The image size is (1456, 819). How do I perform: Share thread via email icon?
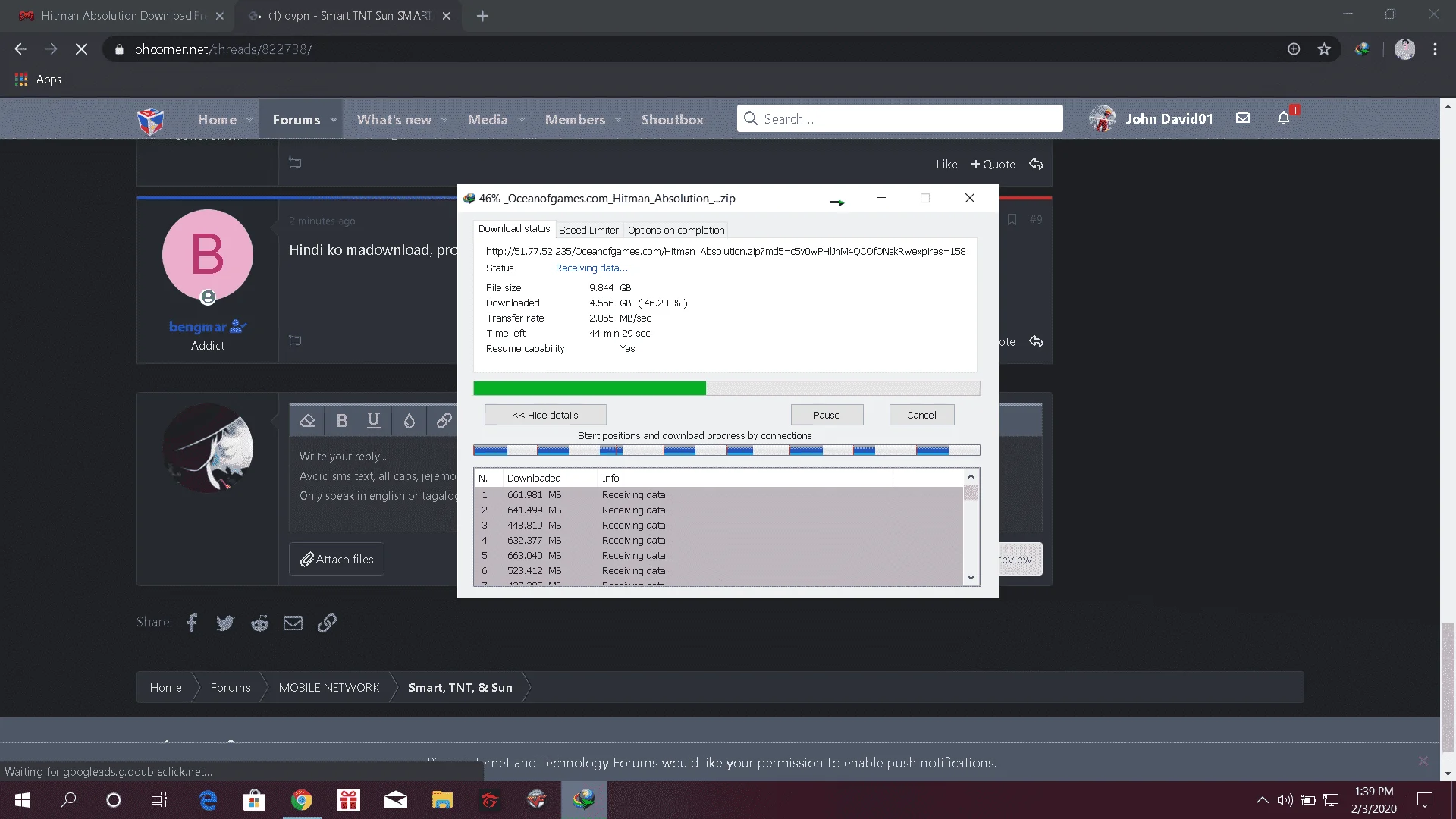pos(293,623)
